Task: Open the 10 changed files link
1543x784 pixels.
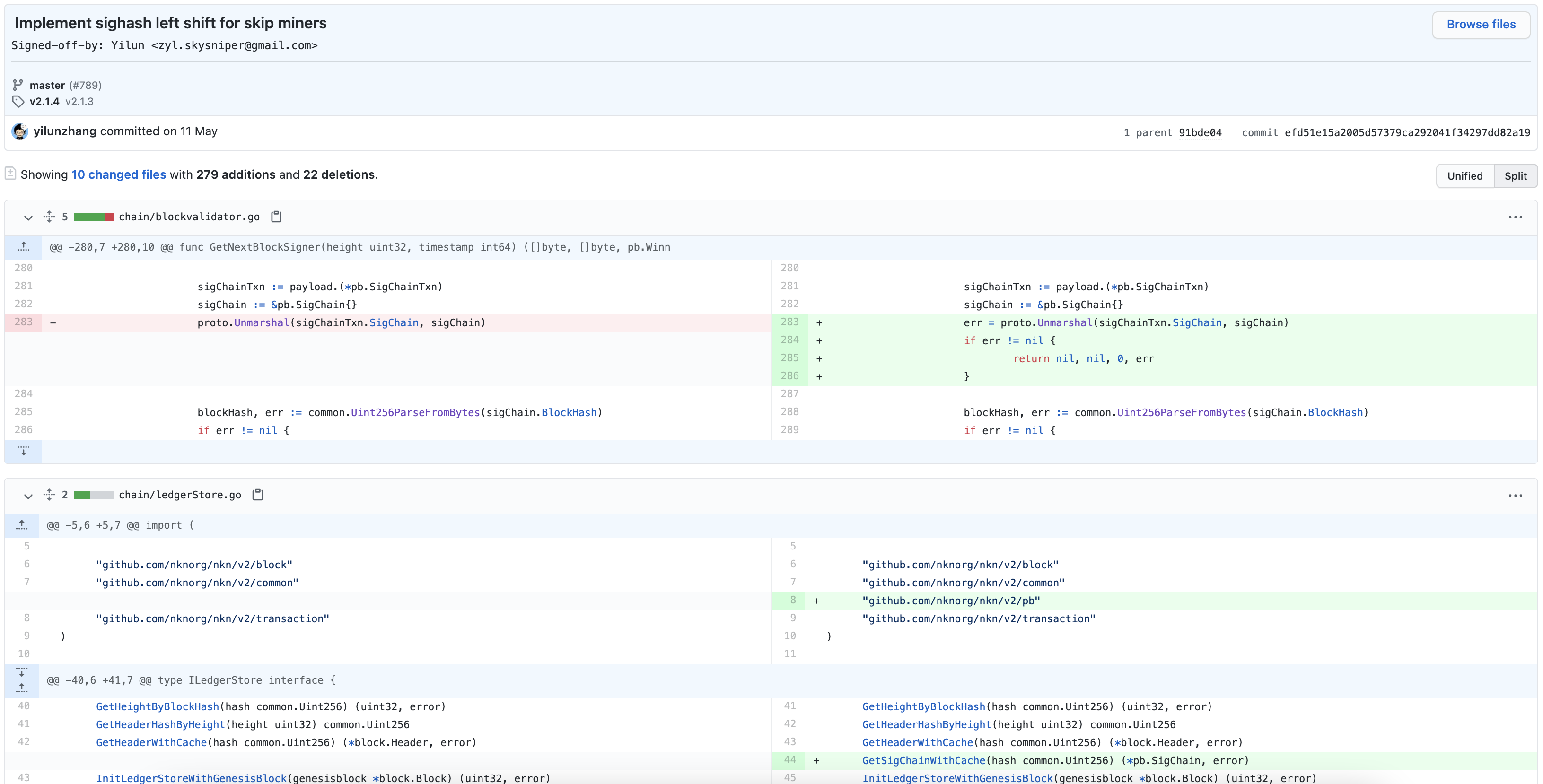Action: point(119,174)
